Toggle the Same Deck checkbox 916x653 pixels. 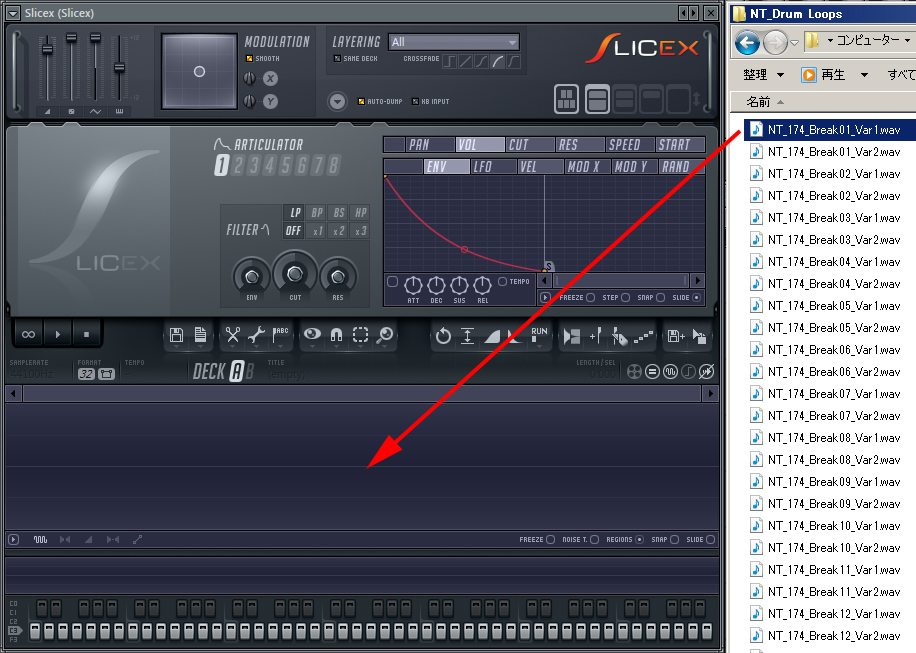337,58
